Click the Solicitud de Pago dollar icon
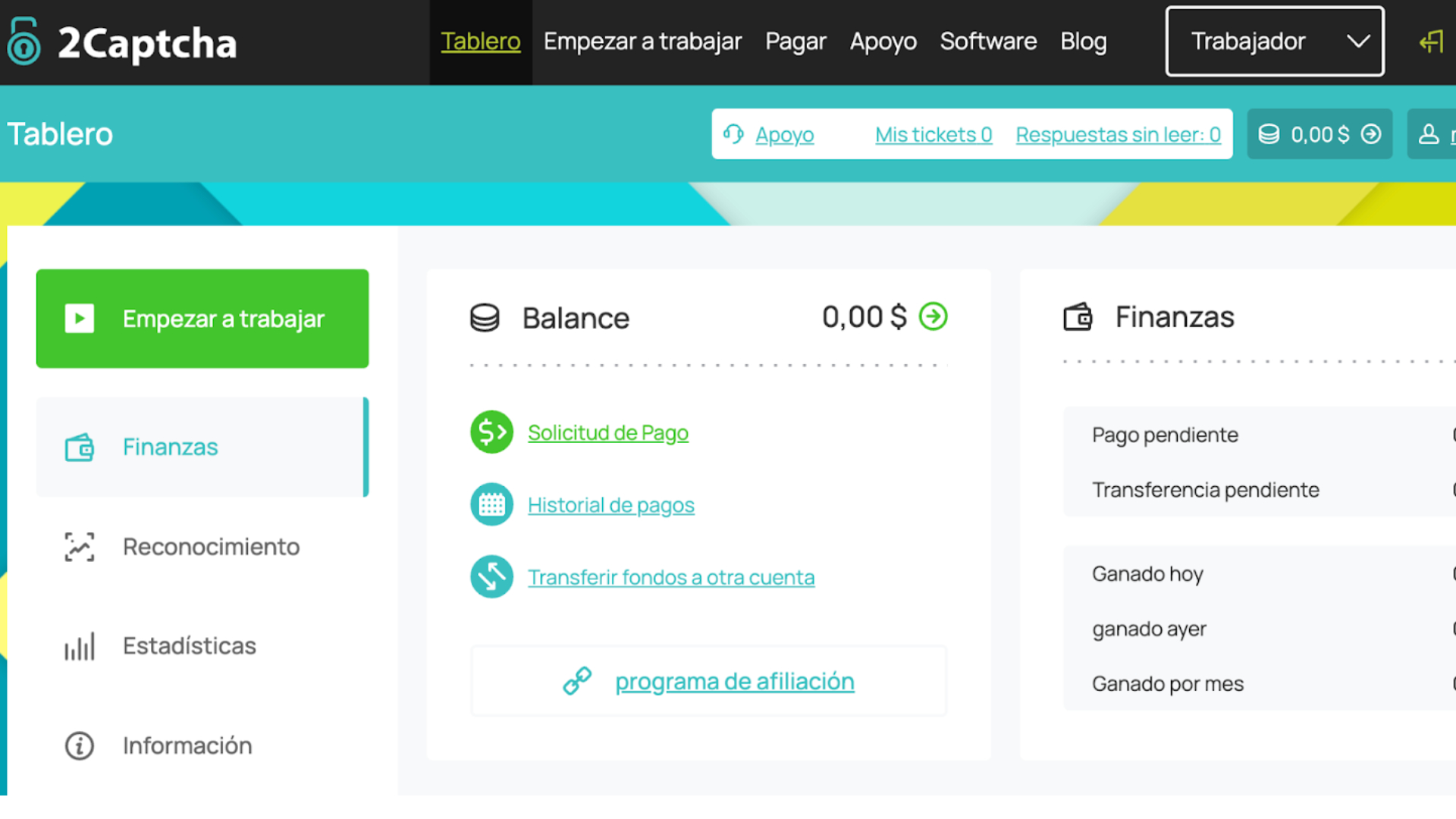1456x819 pixels. coord(491,432)
